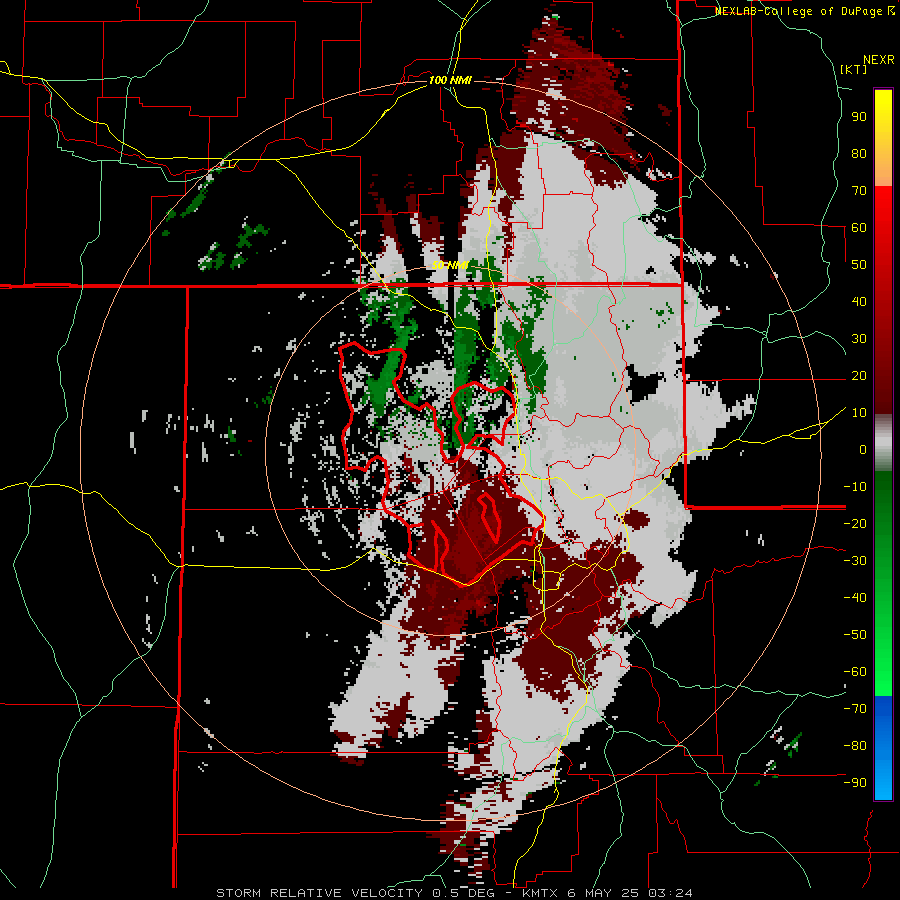Viewport: 900px width, 900px height.
Task: Click the NEXR label above the color scale
Action: tap(879, 60)
